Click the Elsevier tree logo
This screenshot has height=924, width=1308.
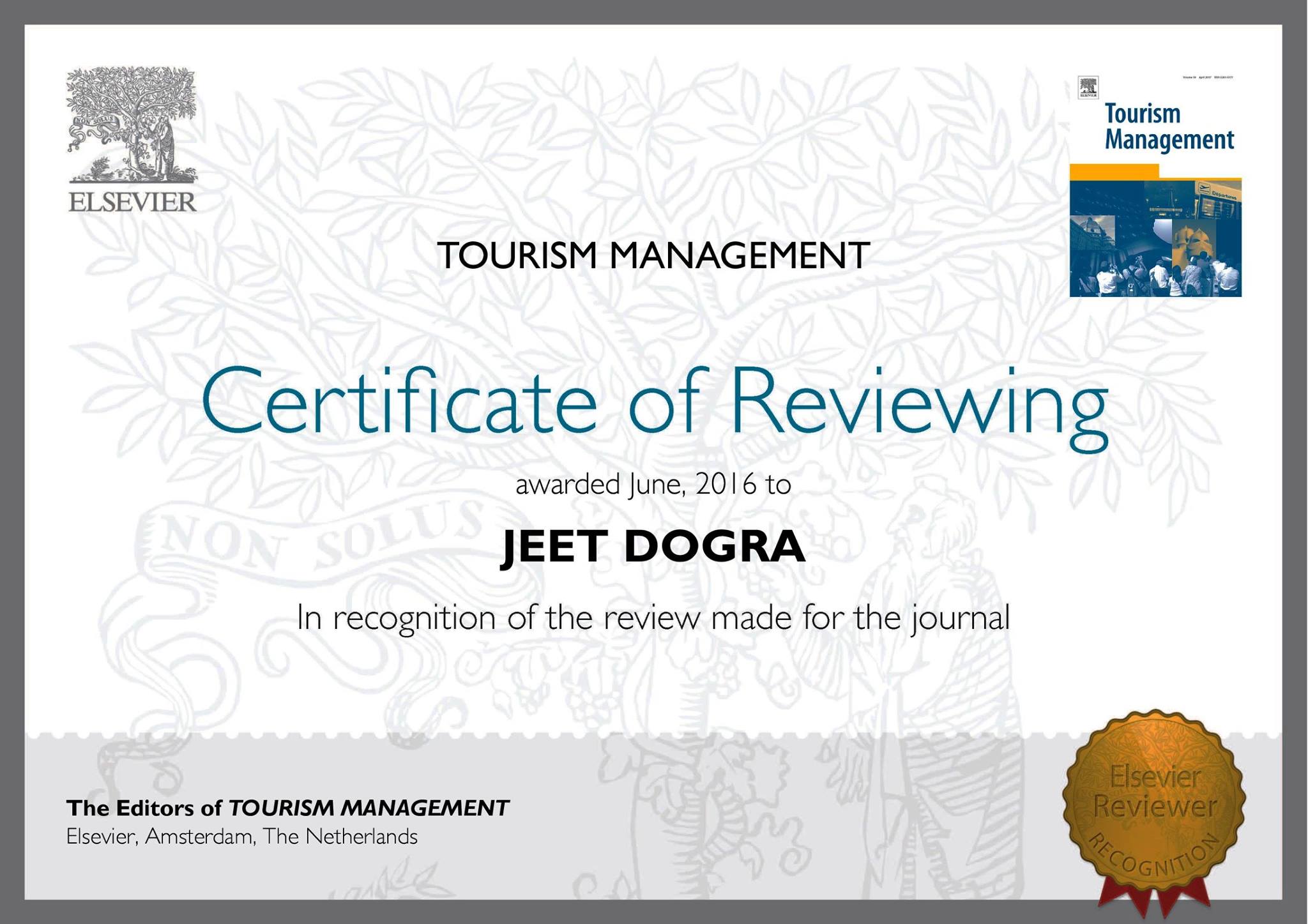click(132, 125)
